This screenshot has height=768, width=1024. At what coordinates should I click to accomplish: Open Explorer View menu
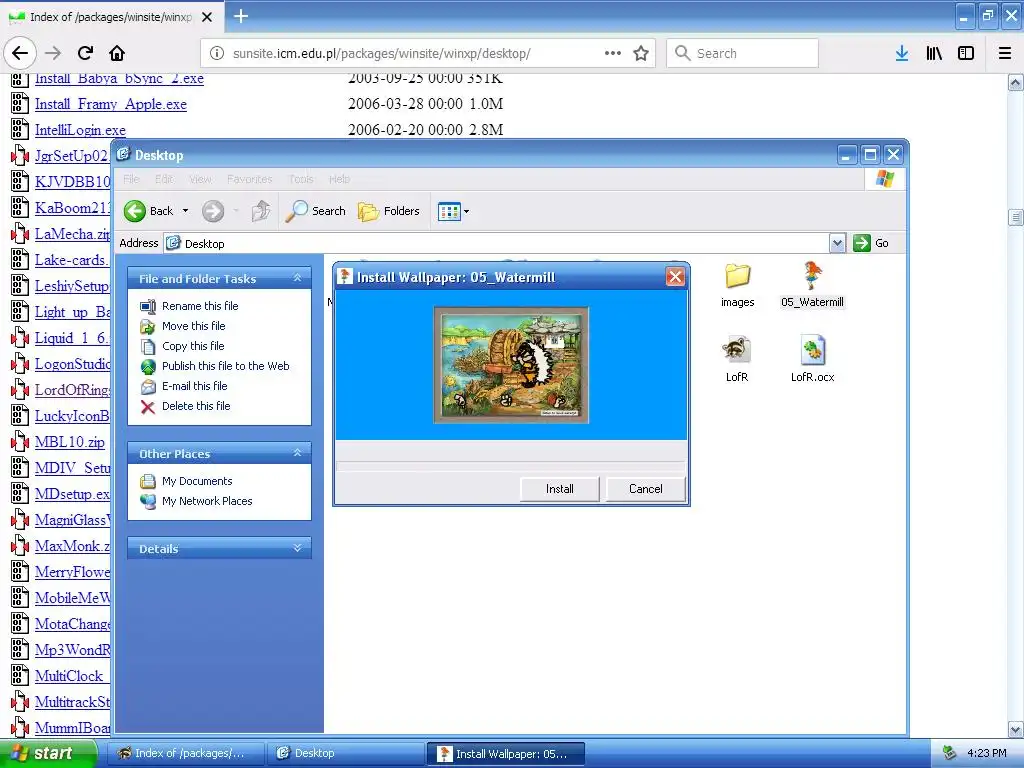tap(200, 179)
